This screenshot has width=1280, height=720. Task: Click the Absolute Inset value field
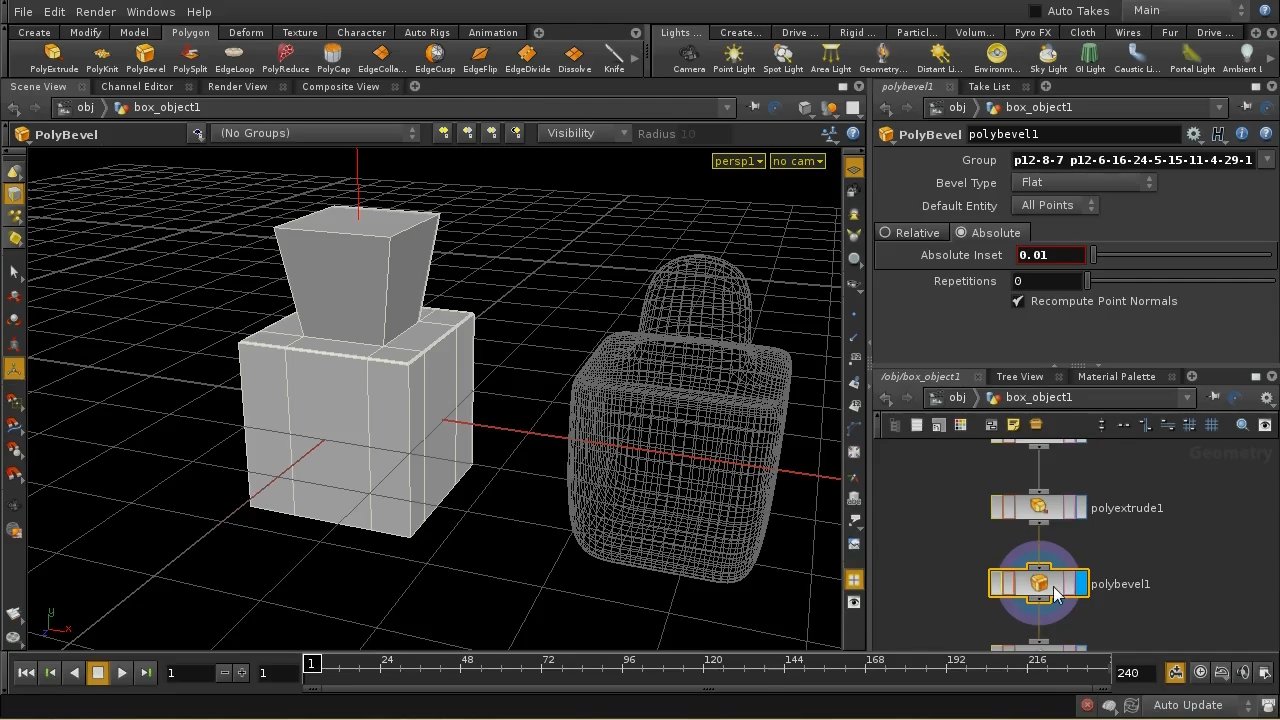click(x=1050, y=255)
